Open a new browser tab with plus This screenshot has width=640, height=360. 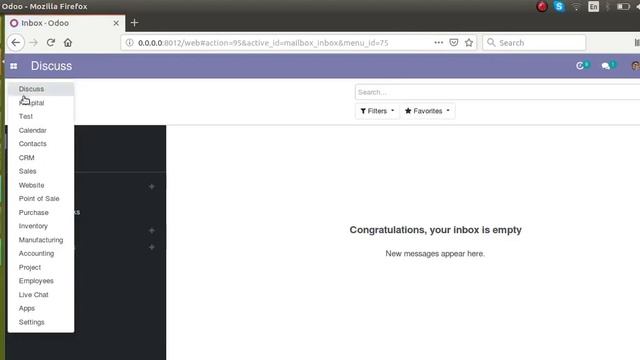click(135, 23)
